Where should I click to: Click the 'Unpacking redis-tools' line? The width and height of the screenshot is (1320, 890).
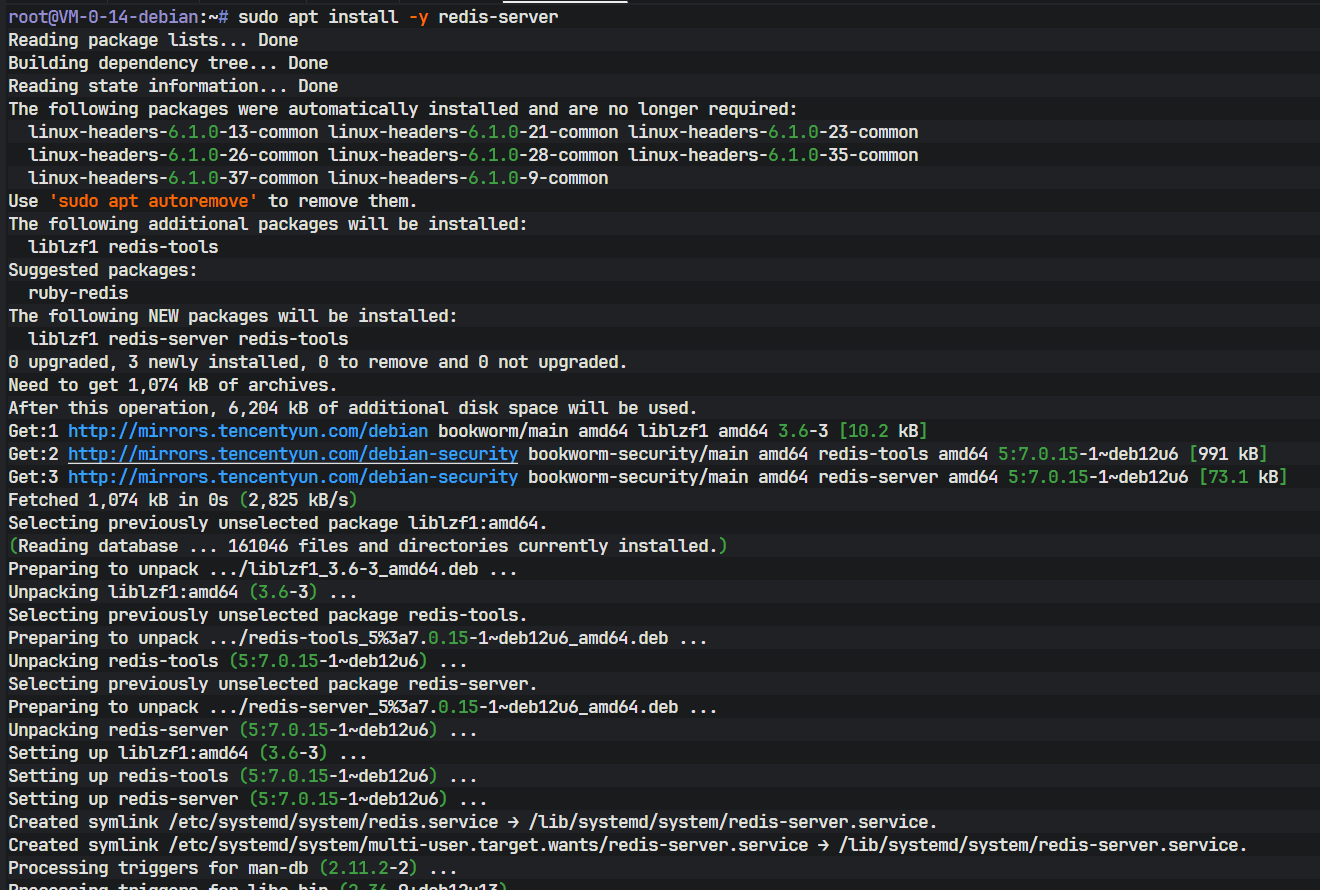click(238, 661)
